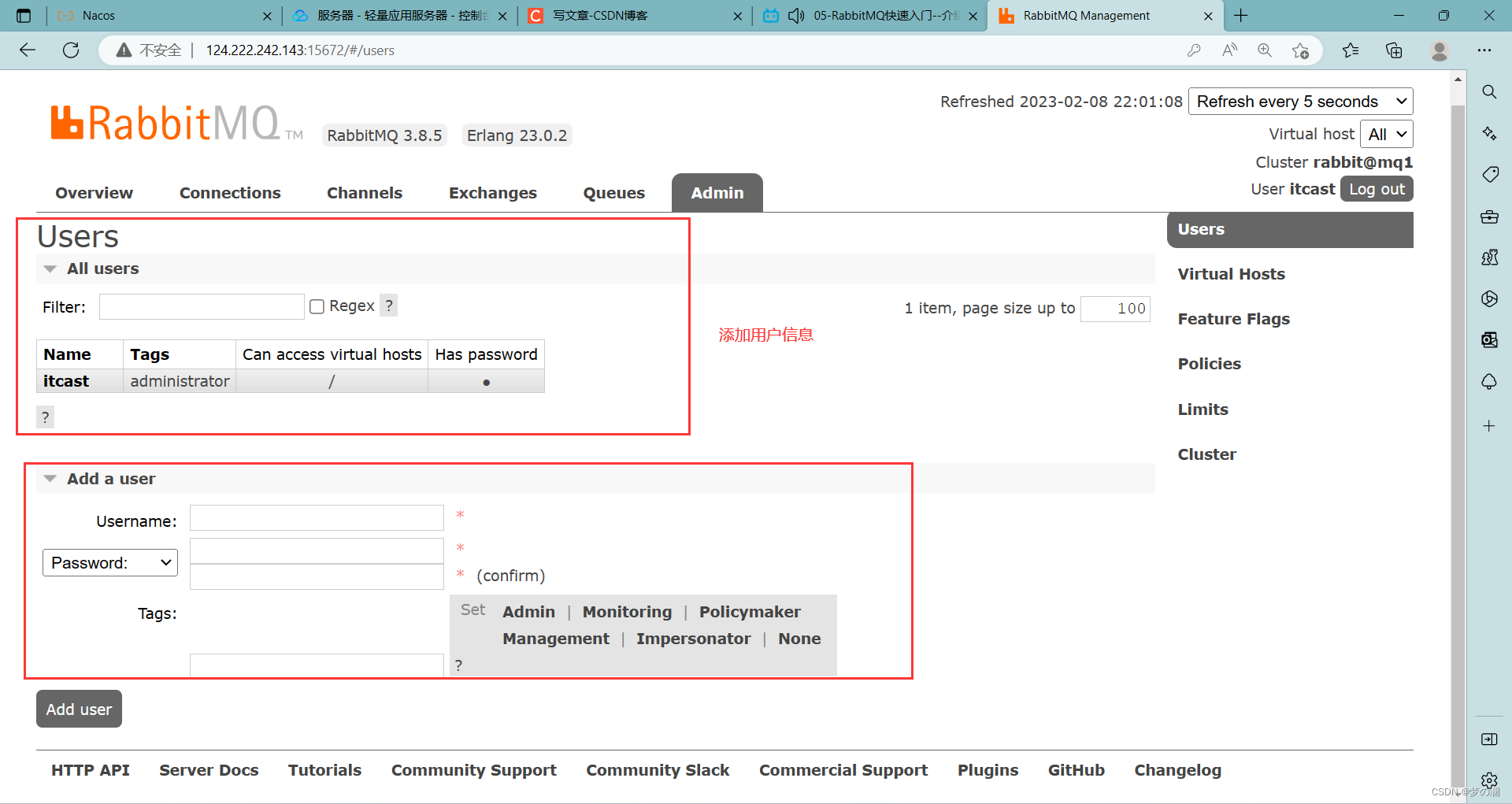
Task: Click the sidebar sparkle discover icon
Action: tap(1489, 133)
